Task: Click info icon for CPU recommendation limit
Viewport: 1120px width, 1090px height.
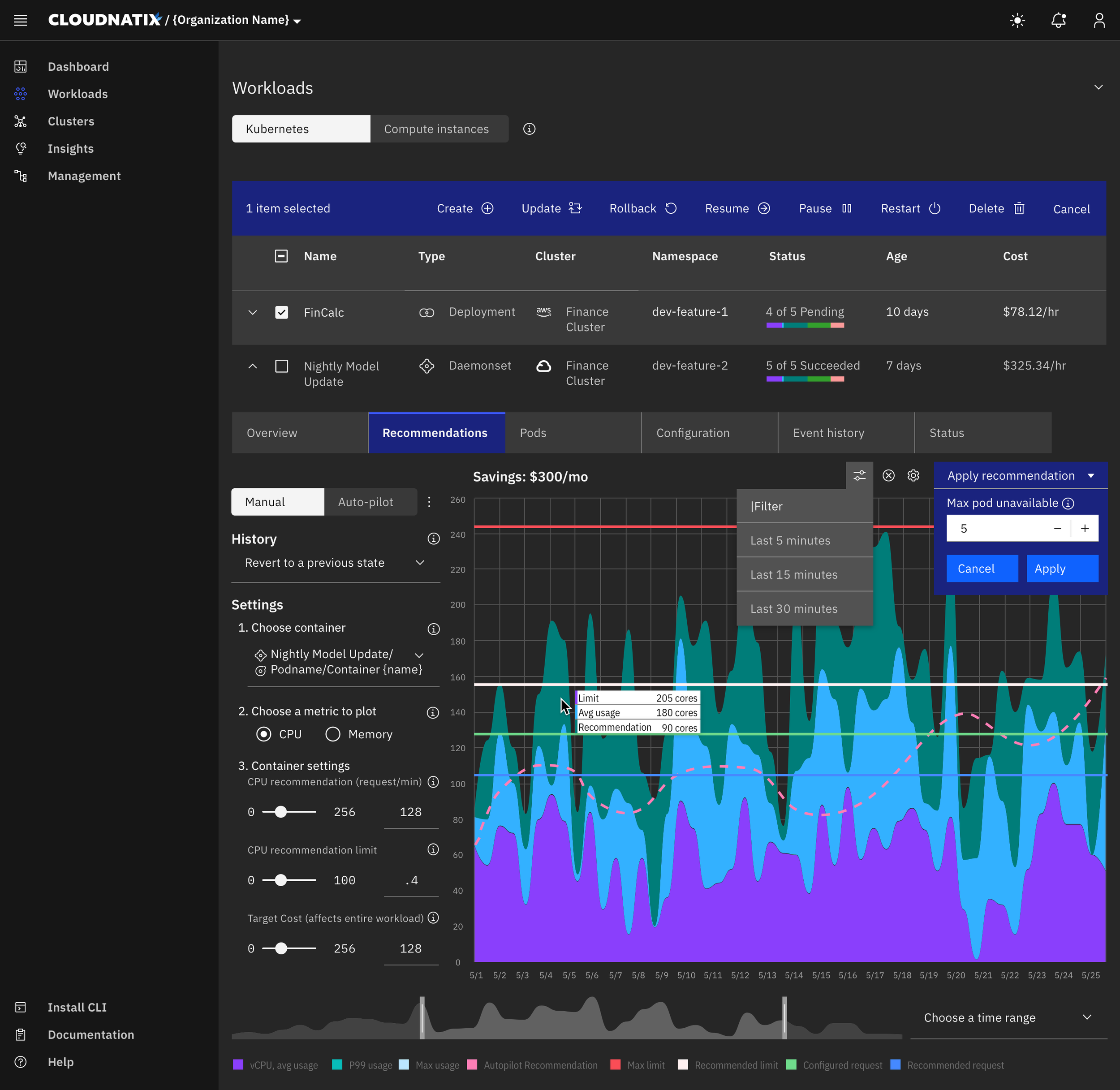Action: 433,849
